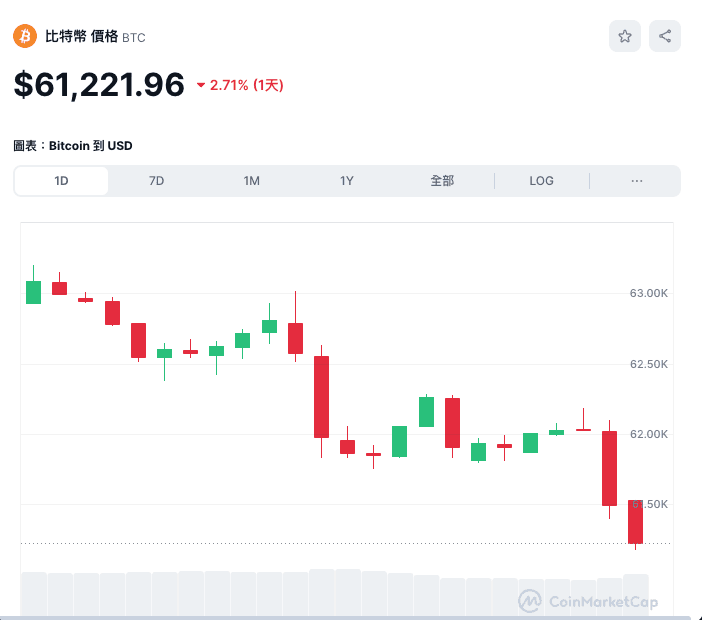Click the last red candlestick near 61.50K

[x=635, y=522]
